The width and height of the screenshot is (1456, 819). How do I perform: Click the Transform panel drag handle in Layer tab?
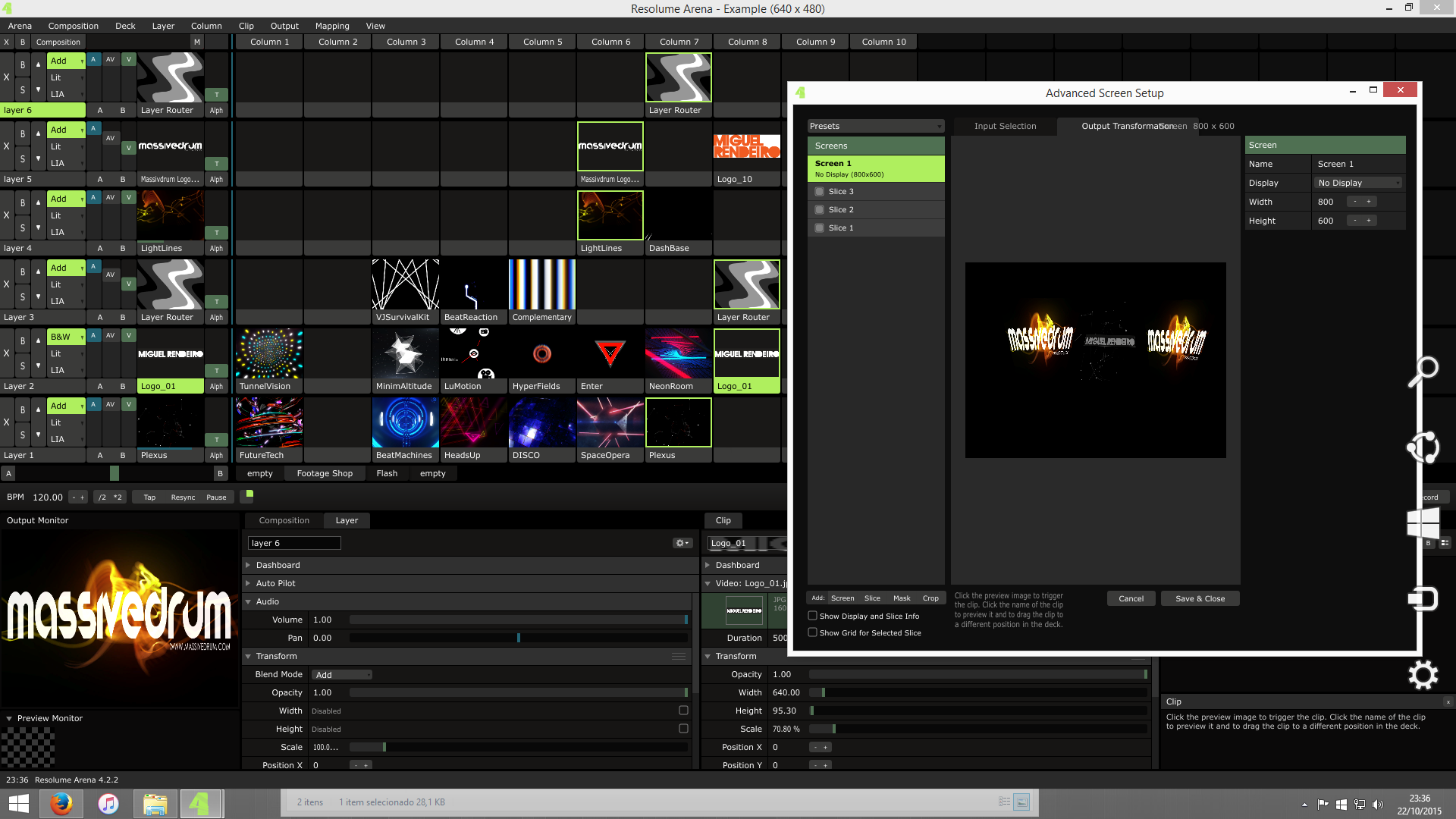tap(679, 656)
